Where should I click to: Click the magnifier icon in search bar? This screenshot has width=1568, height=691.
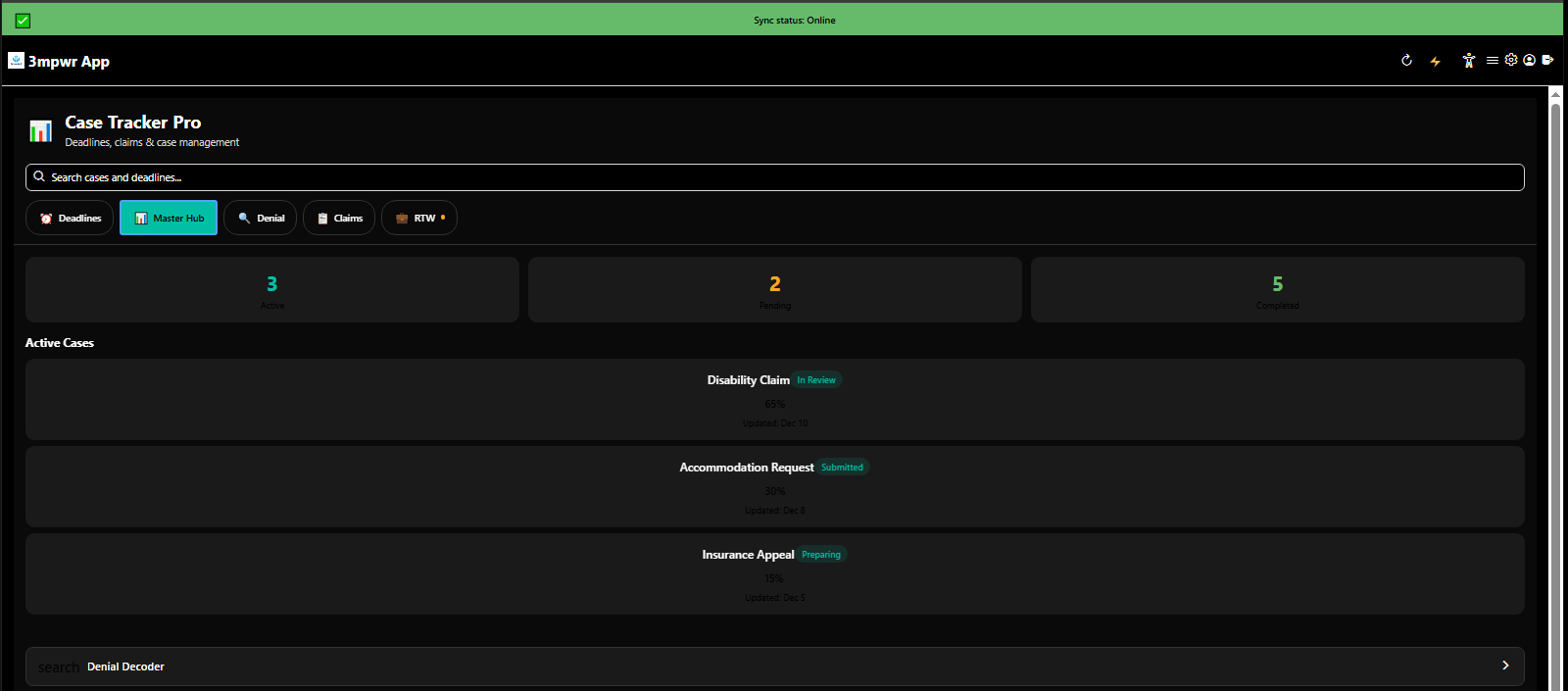[39, 176]
